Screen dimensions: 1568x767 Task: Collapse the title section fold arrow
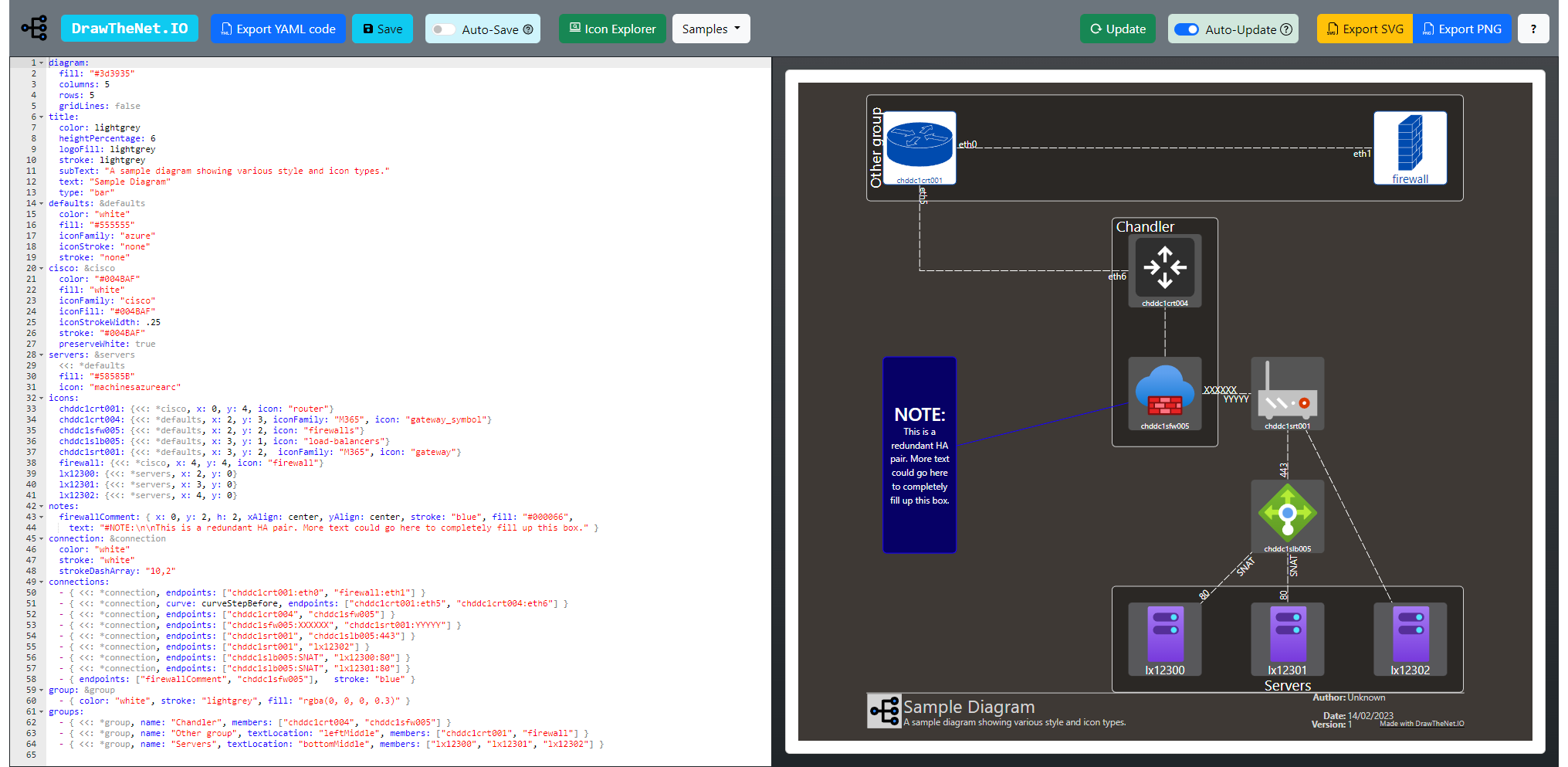[x=41, y=117]
